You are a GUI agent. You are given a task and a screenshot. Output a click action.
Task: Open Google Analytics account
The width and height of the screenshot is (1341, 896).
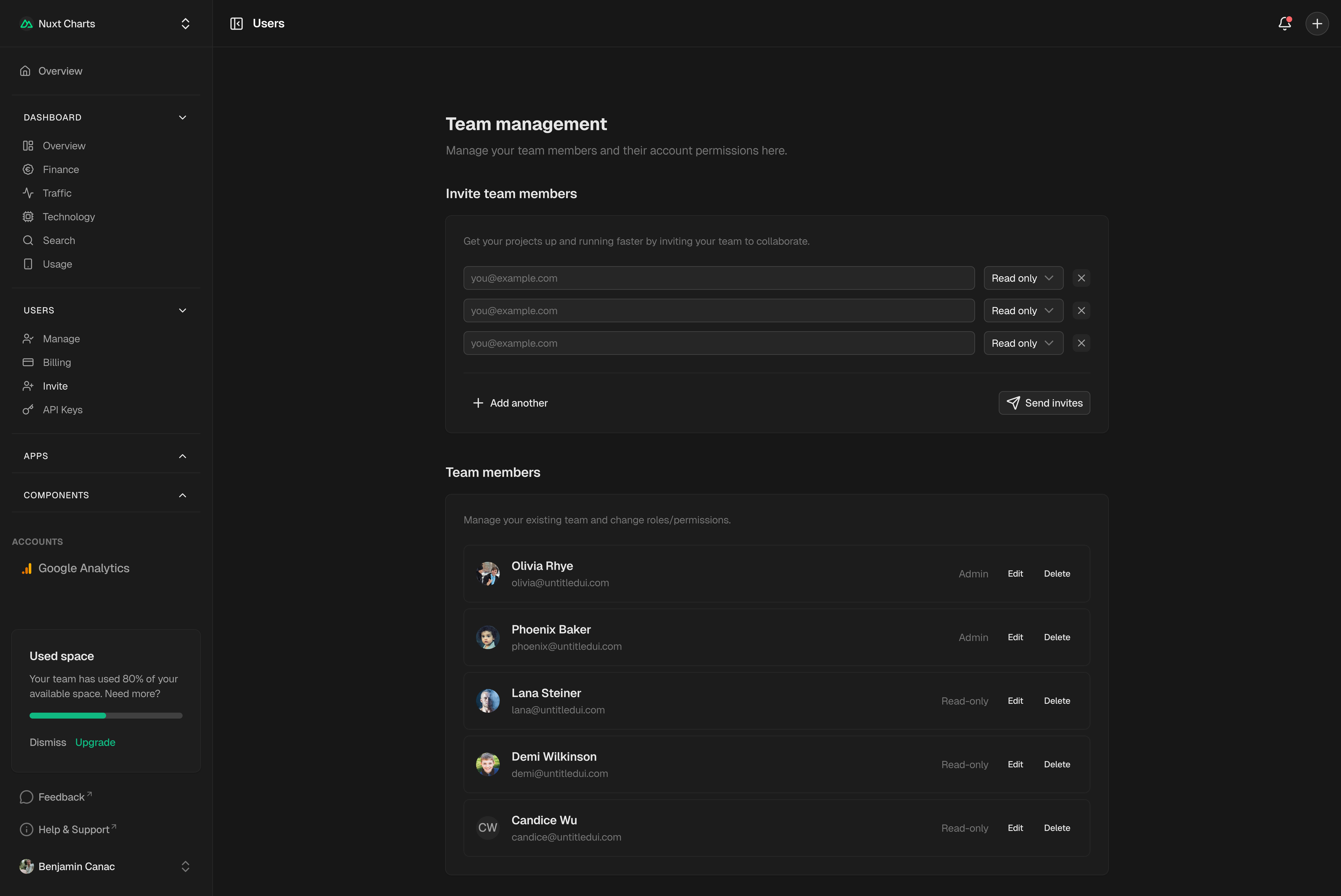[84, 568]
